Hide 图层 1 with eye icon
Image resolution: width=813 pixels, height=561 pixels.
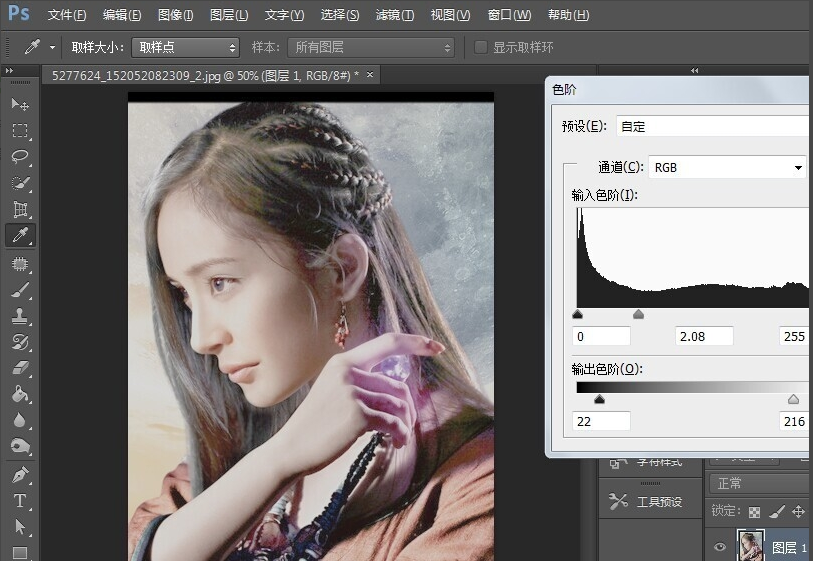tap(720, 546)
